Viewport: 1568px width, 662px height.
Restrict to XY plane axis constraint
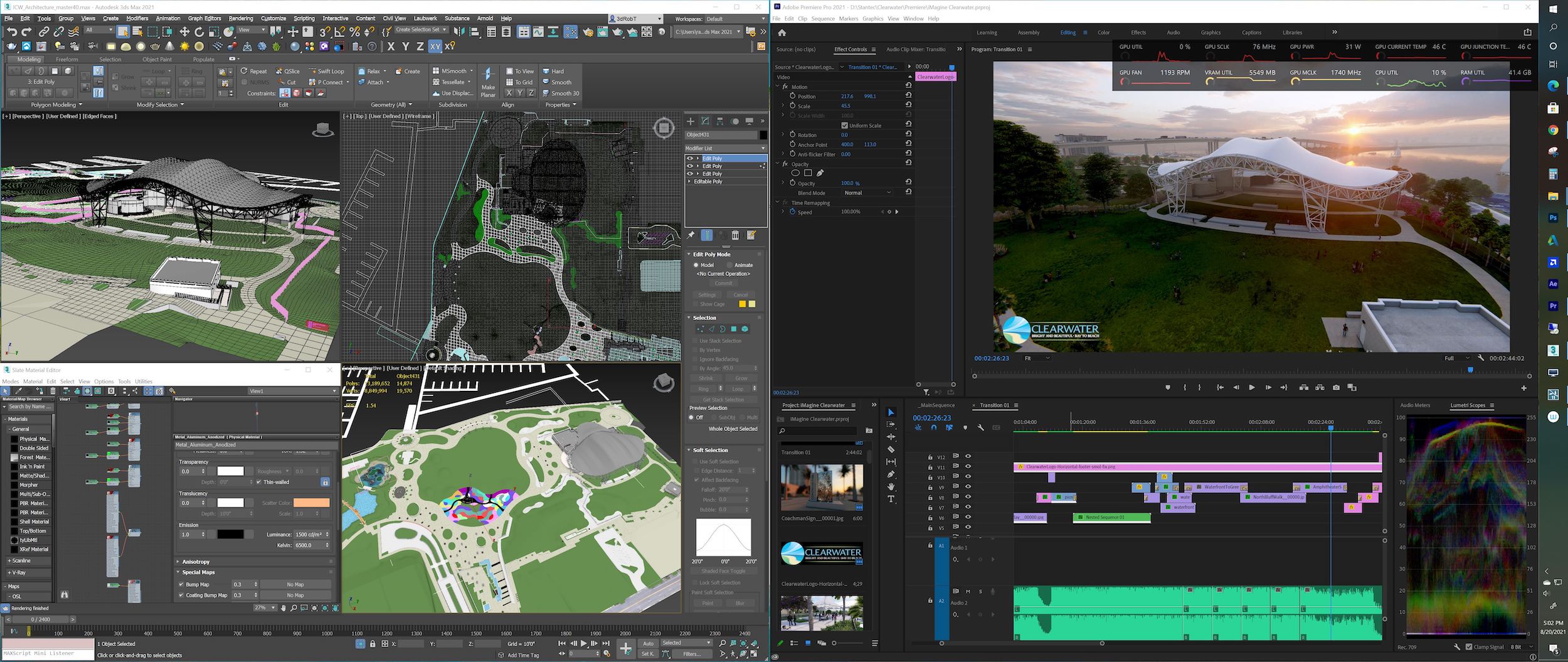[x=435, y=46]
